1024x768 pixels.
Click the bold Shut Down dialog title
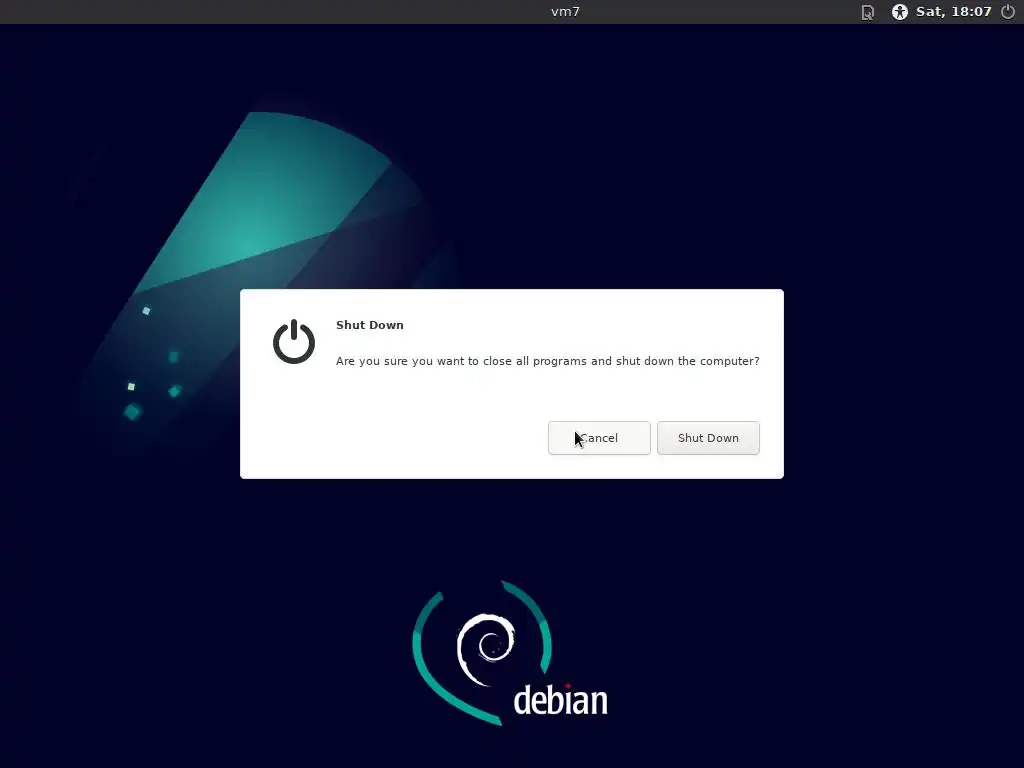370,325
